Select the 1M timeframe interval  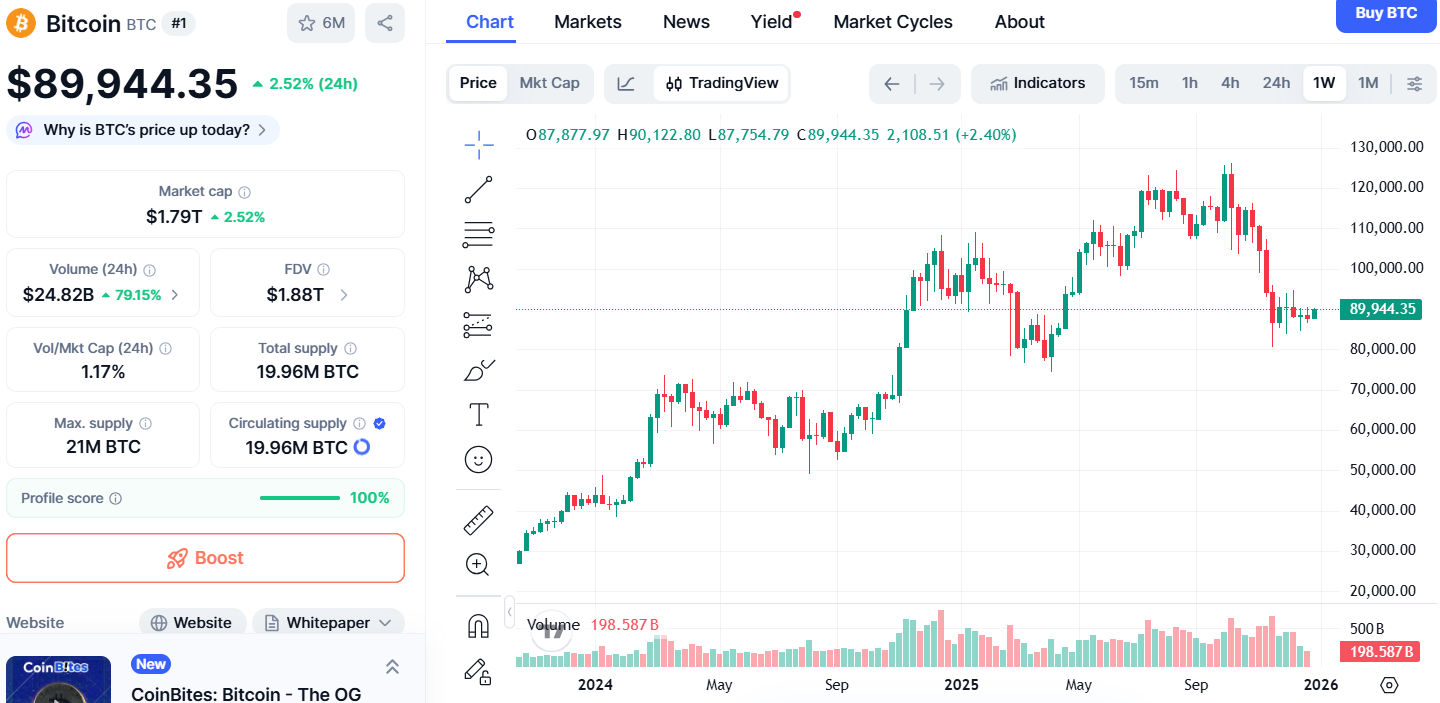click(x=1368, y=83)
